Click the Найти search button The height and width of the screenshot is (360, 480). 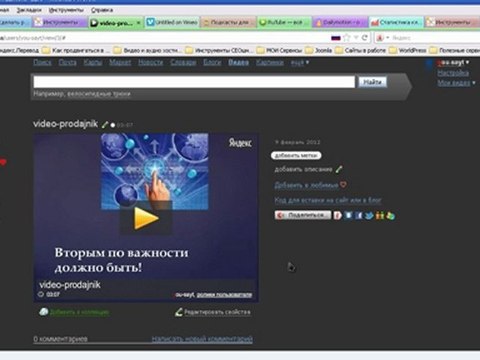(x=372, y=82)
